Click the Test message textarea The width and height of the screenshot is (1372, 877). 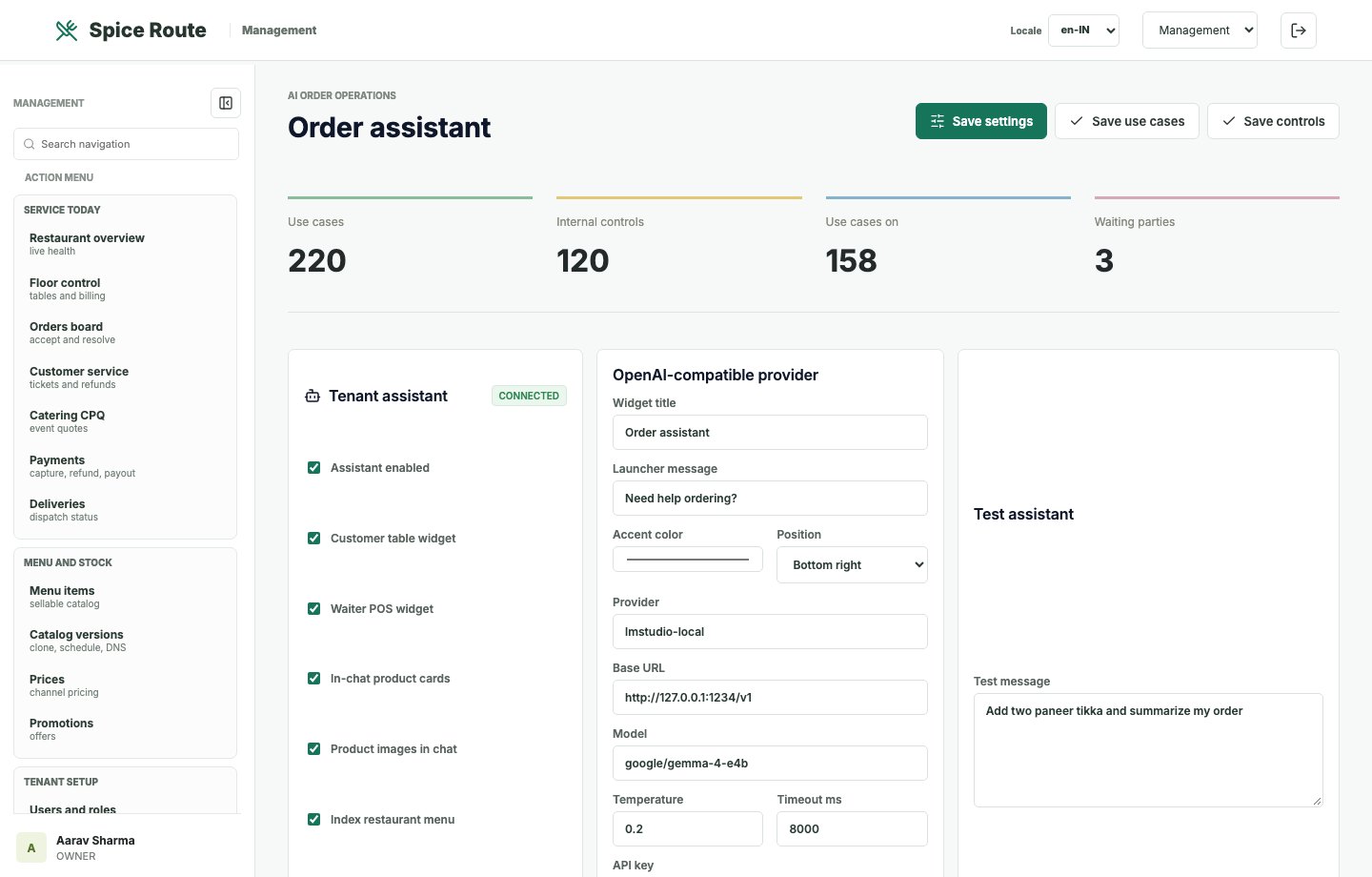1148,750
